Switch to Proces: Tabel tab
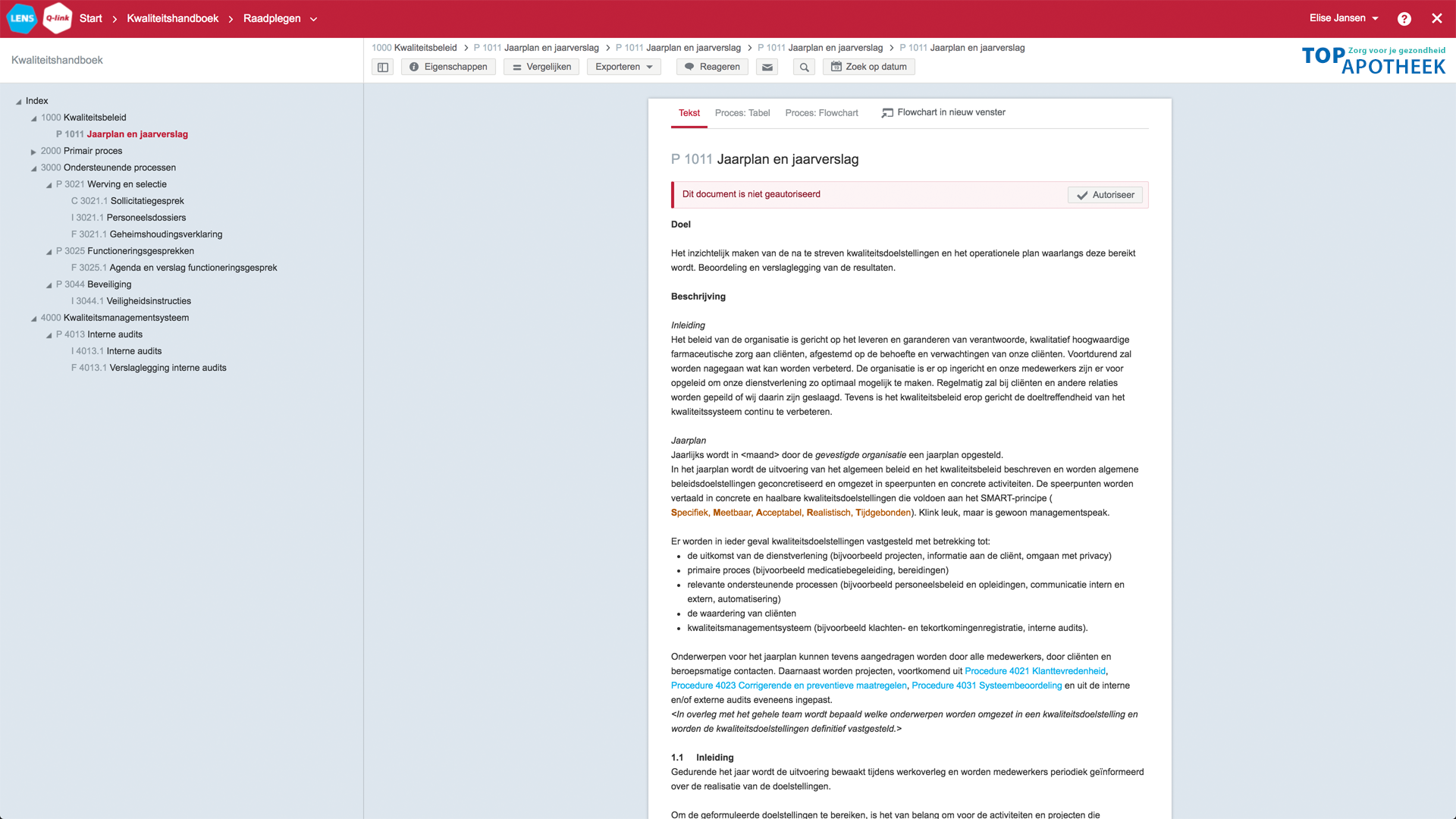The height and width of the screenshot is (819, 1456). pyautogui.click(x=742, y=113)
